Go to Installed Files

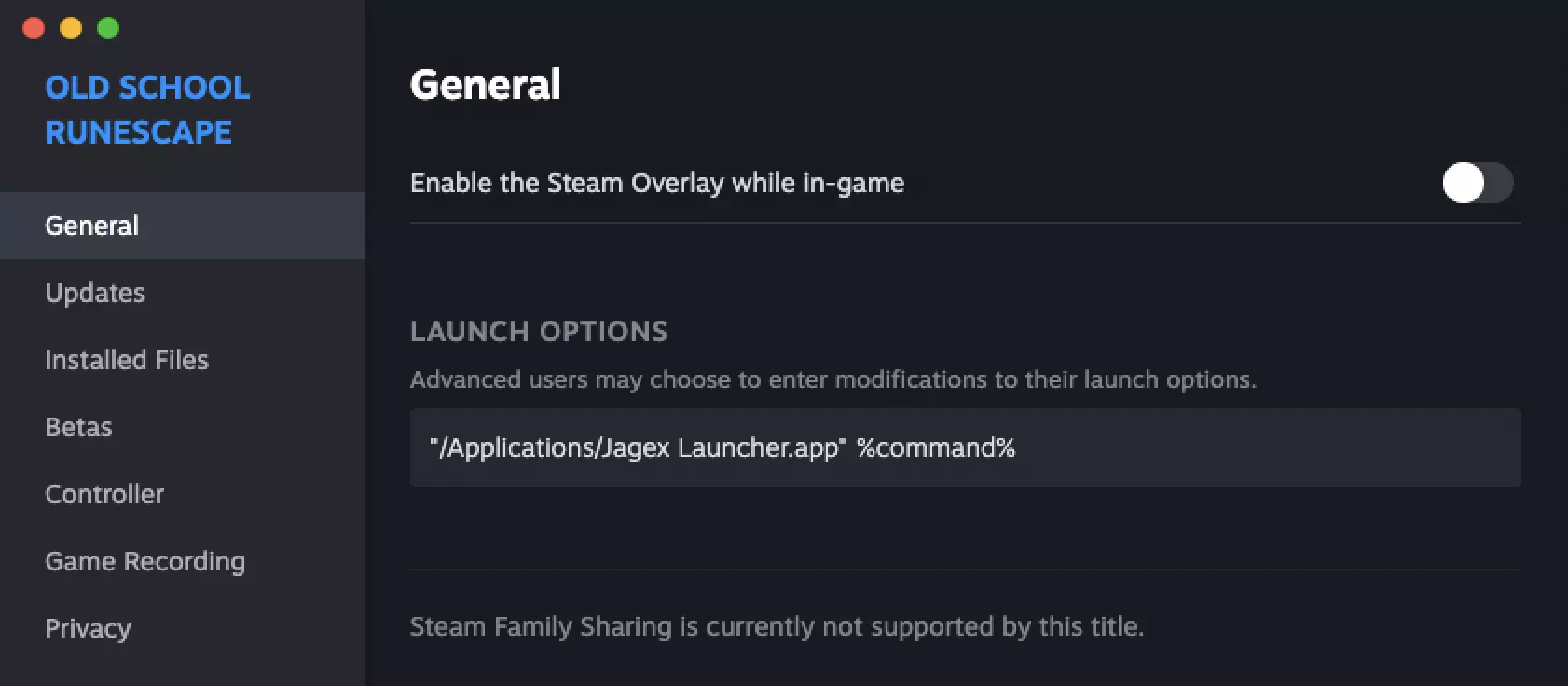coord(127,360)
